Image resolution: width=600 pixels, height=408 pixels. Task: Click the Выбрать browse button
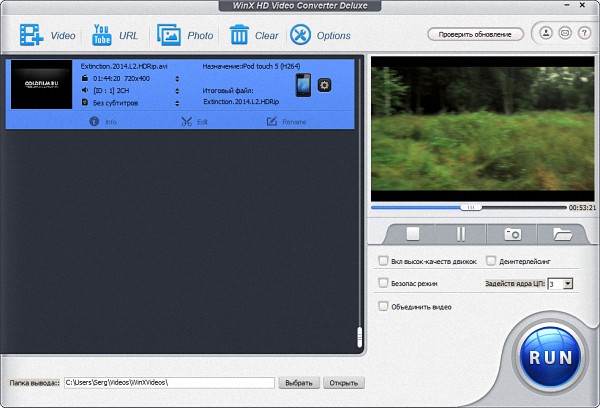(298, 382)
